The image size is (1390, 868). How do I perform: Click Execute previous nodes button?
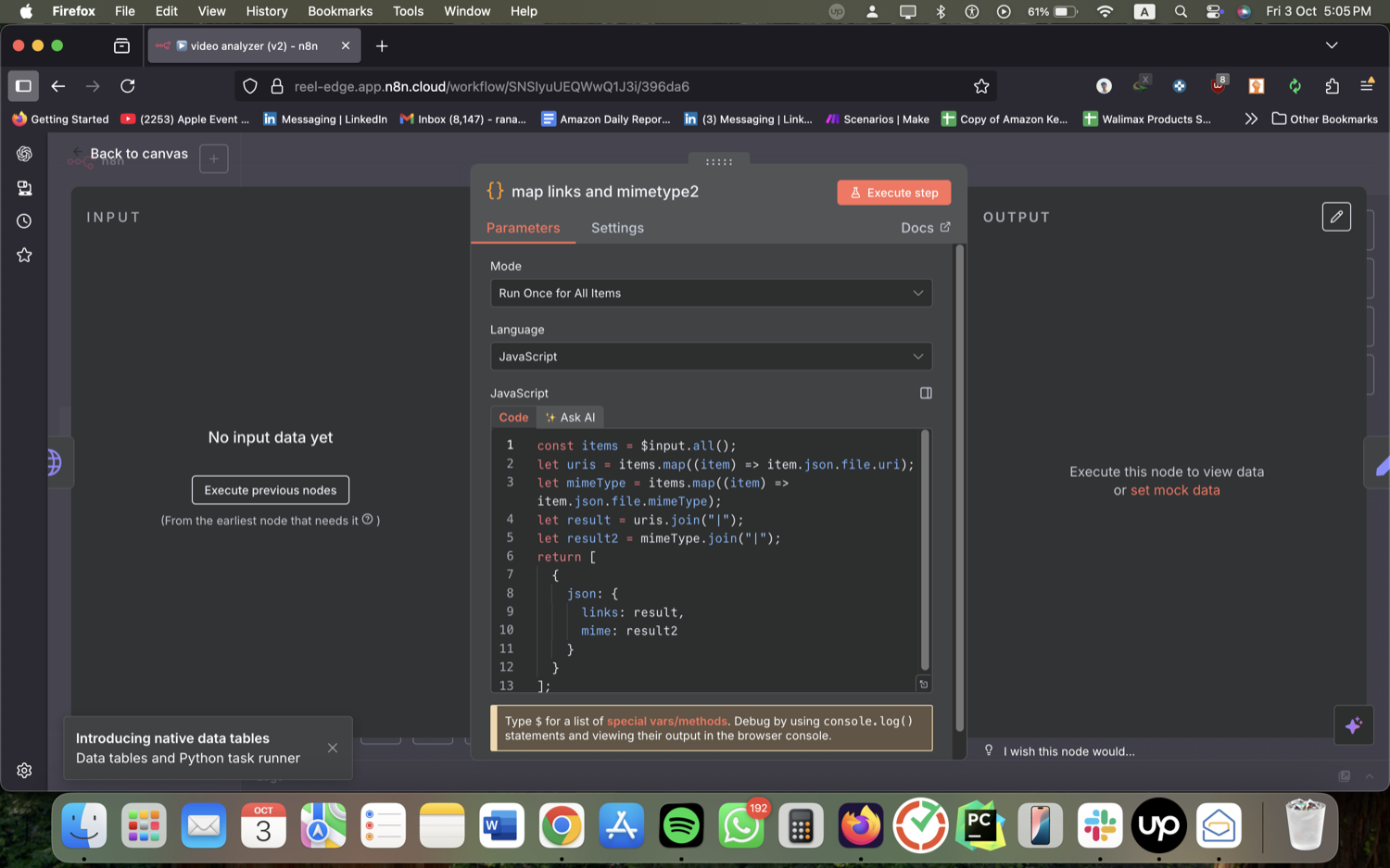271,490
